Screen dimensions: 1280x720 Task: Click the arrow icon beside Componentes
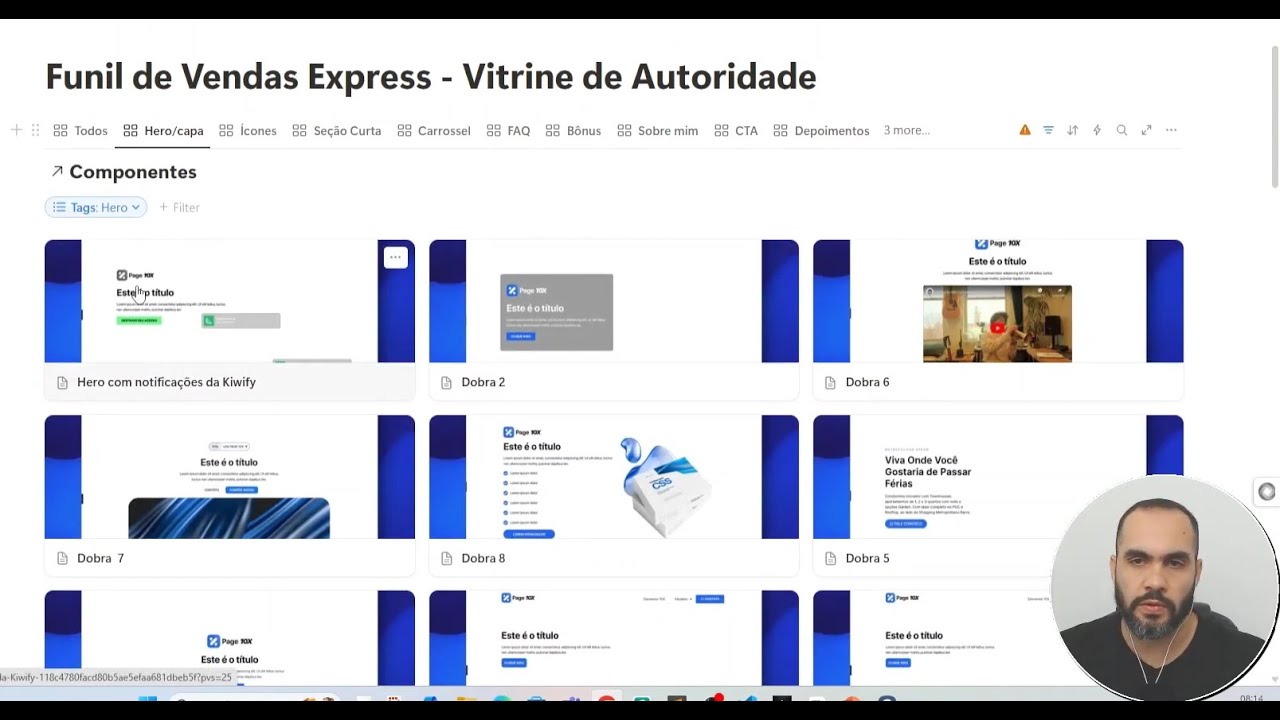coord(57,172)
